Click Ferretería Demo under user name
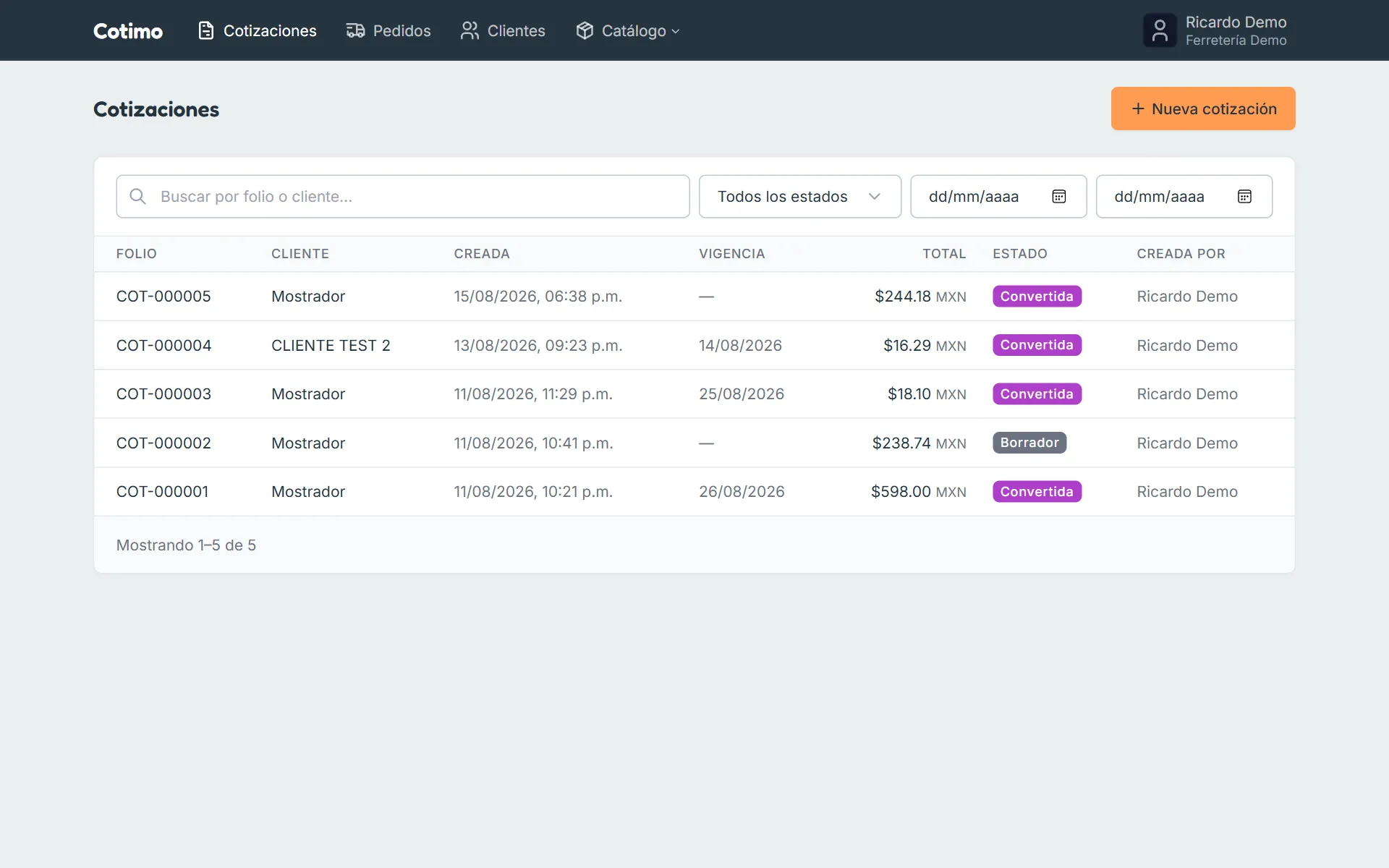The image size is (1389, 868). click(x=1236, y=41)
